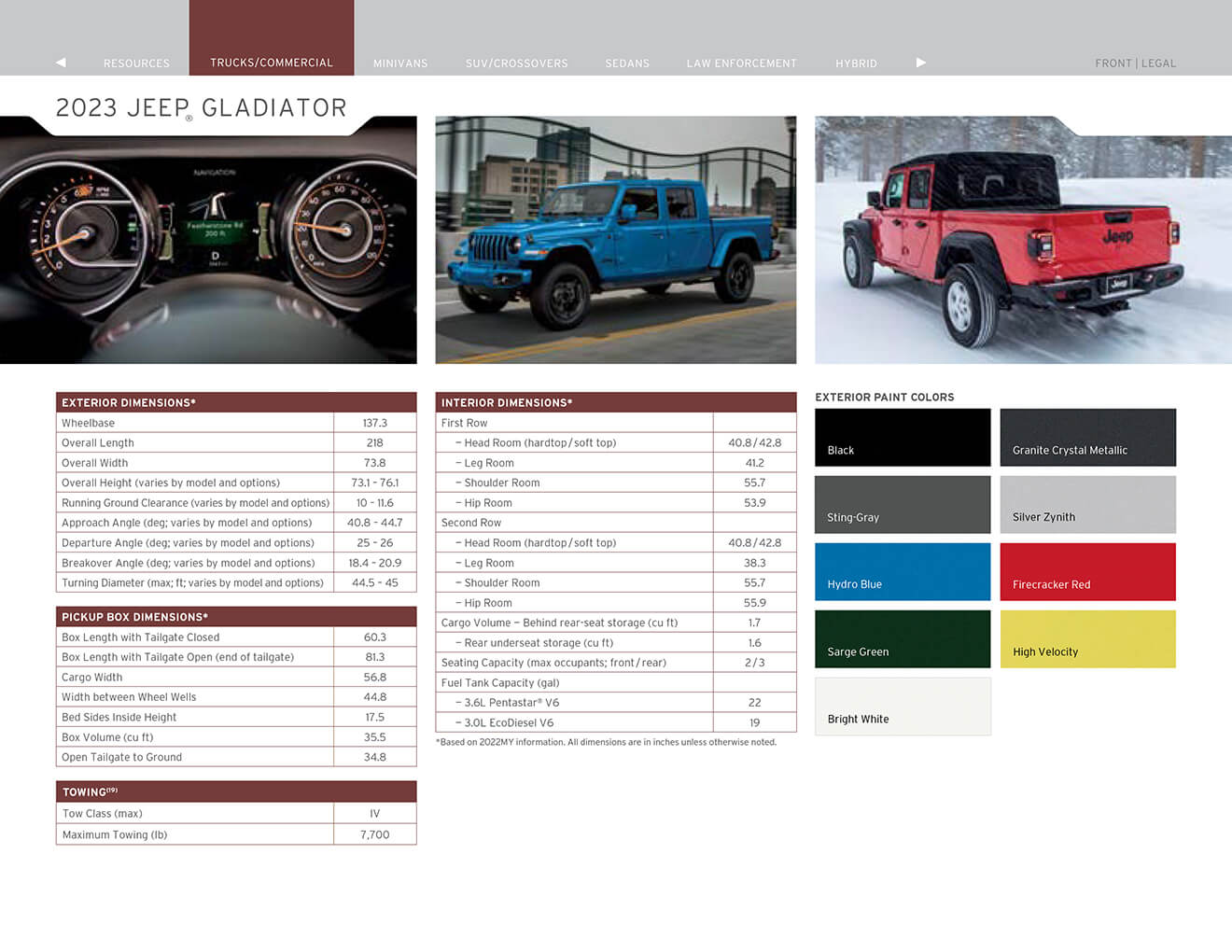Open the Hybrid tab

[x=856, y=63]
